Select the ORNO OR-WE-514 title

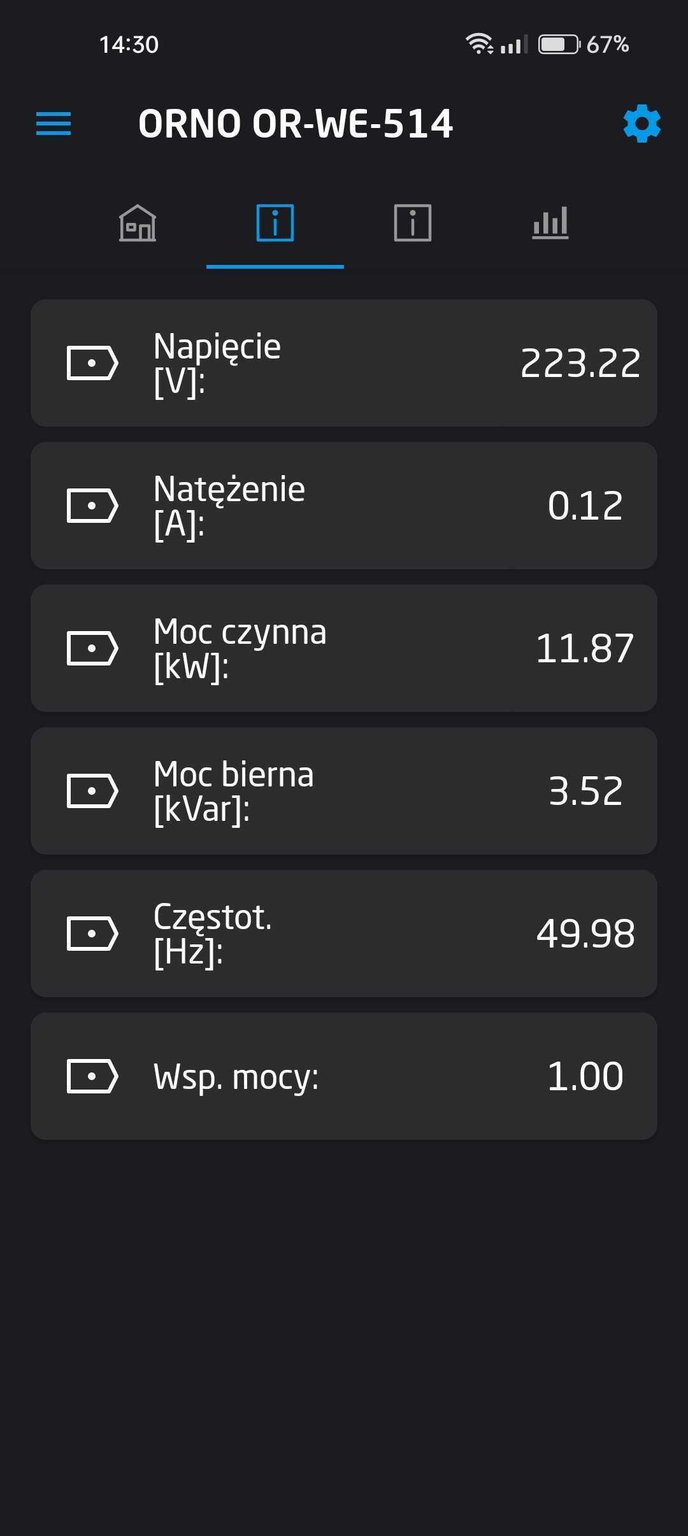click(x=296, y=123)
